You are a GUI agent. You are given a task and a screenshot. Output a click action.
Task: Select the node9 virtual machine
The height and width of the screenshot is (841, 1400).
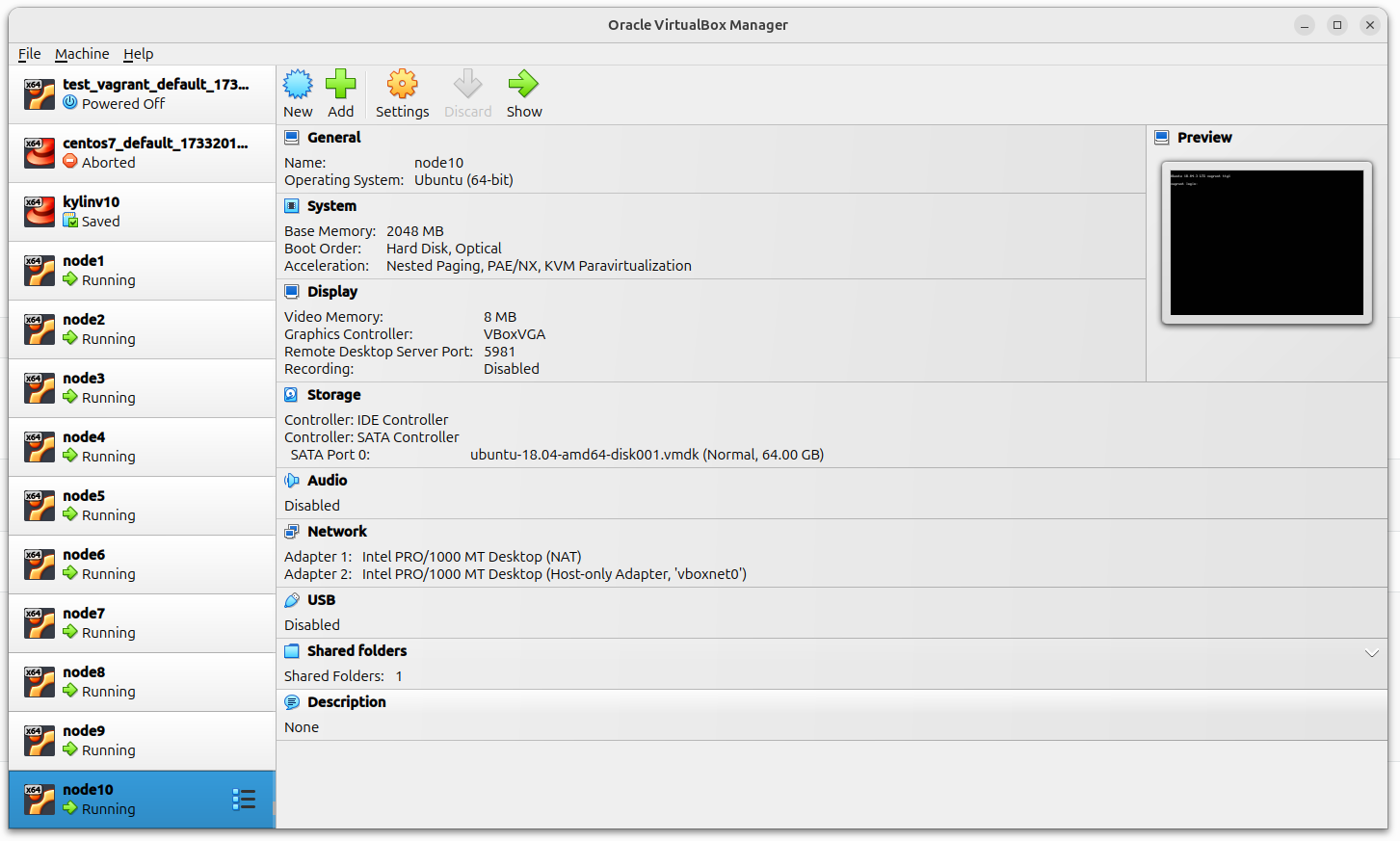click(142, 741)
